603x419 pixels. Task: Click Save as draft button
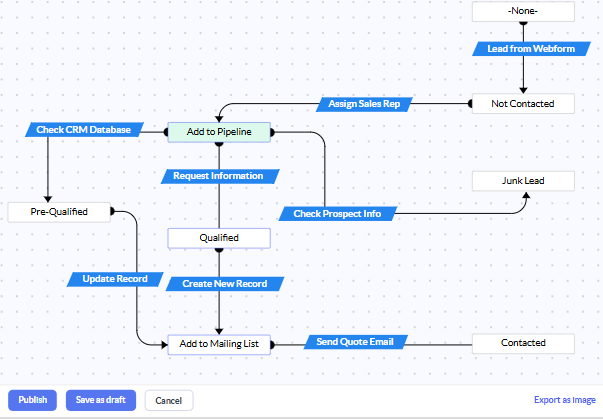click(x=101, y=400)
